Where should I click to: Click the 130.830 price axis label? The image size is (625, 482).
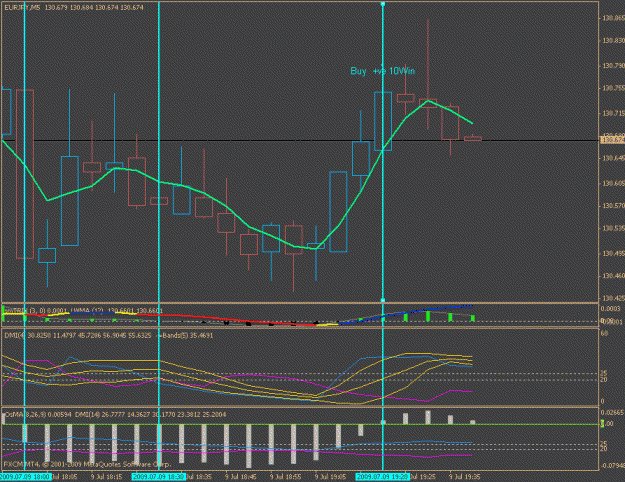point(613,41)
